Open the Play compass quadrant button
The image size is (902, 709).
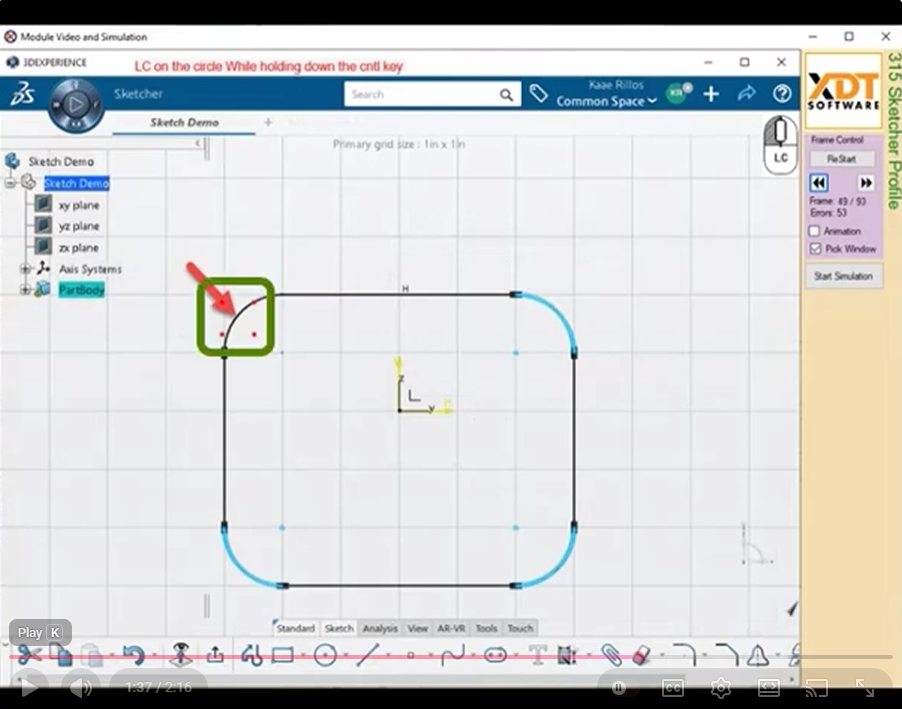[76, 104]
